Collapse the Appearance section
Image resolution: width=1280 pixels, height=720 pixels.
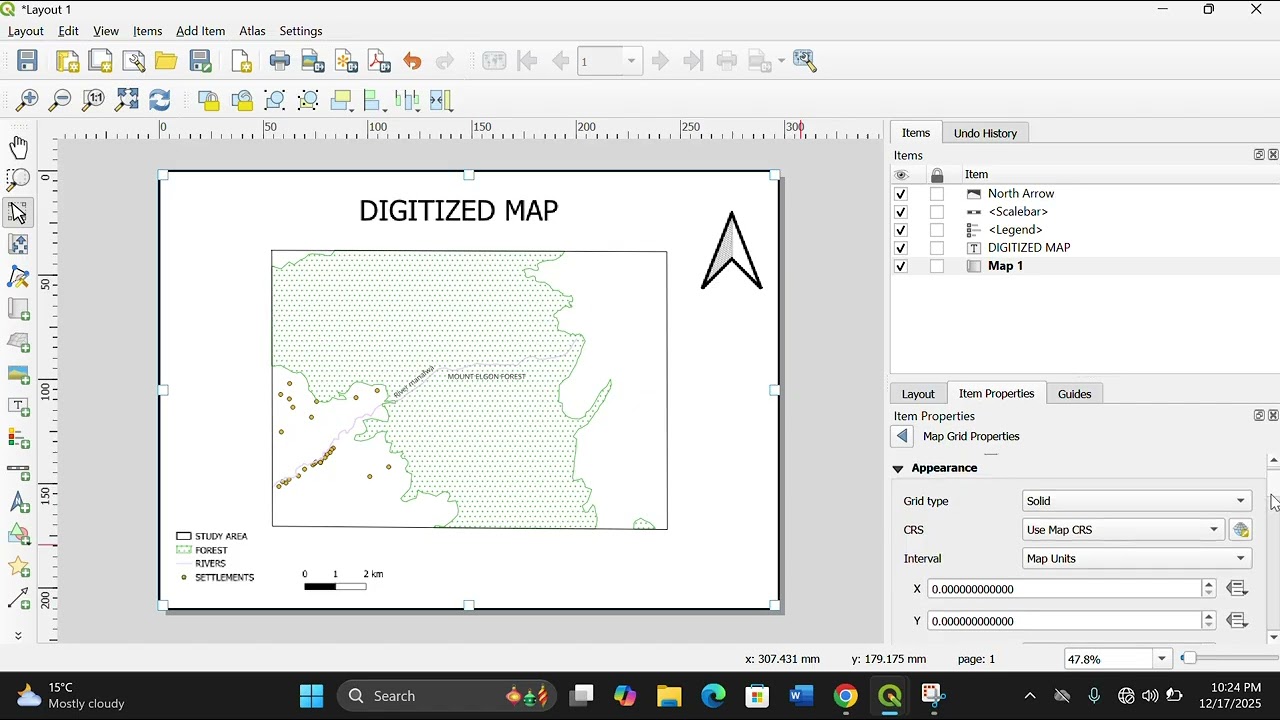pos(898,468)
